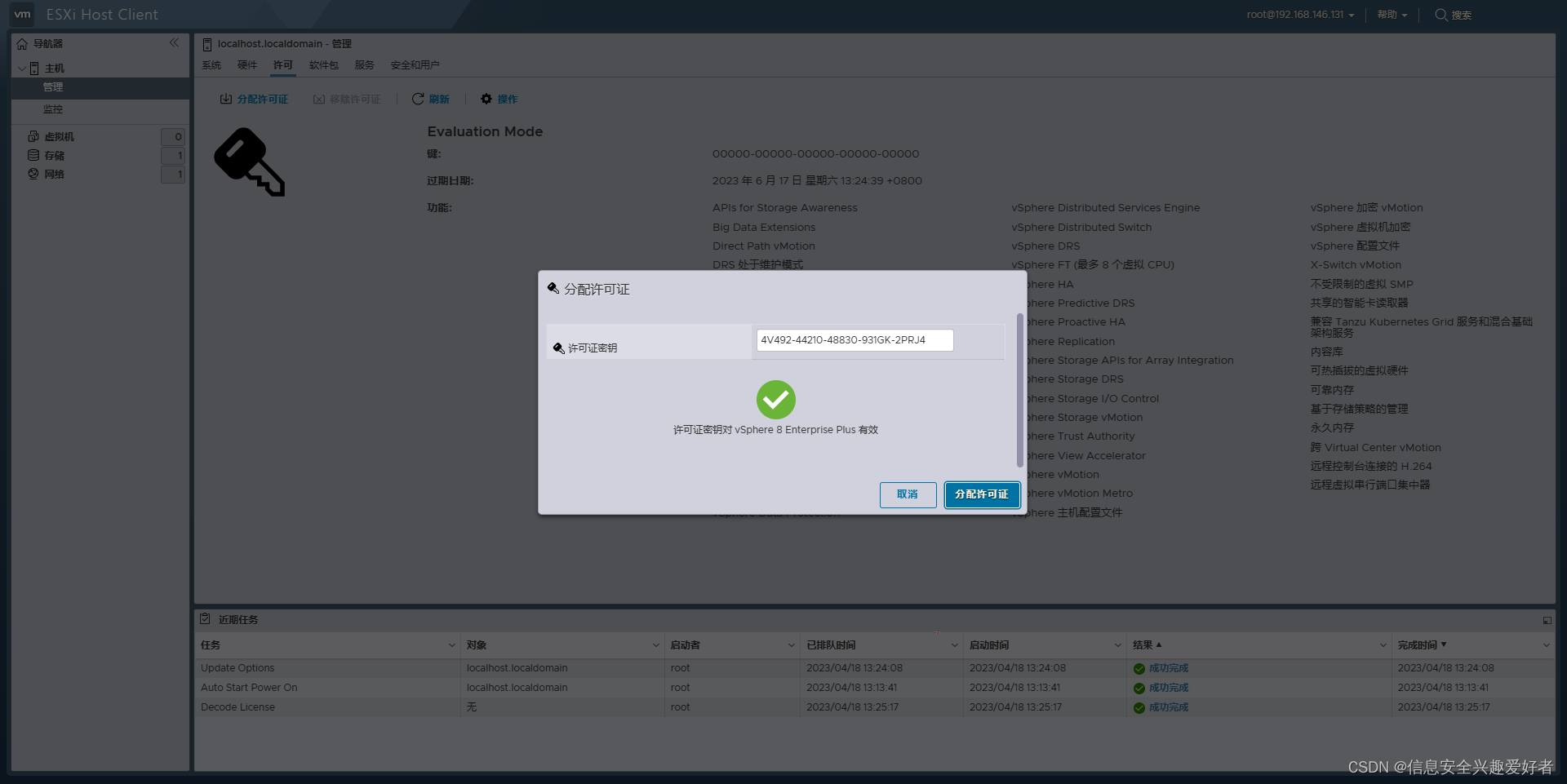
Task: Select 存储 in the navigator
Action: point(55,155)
